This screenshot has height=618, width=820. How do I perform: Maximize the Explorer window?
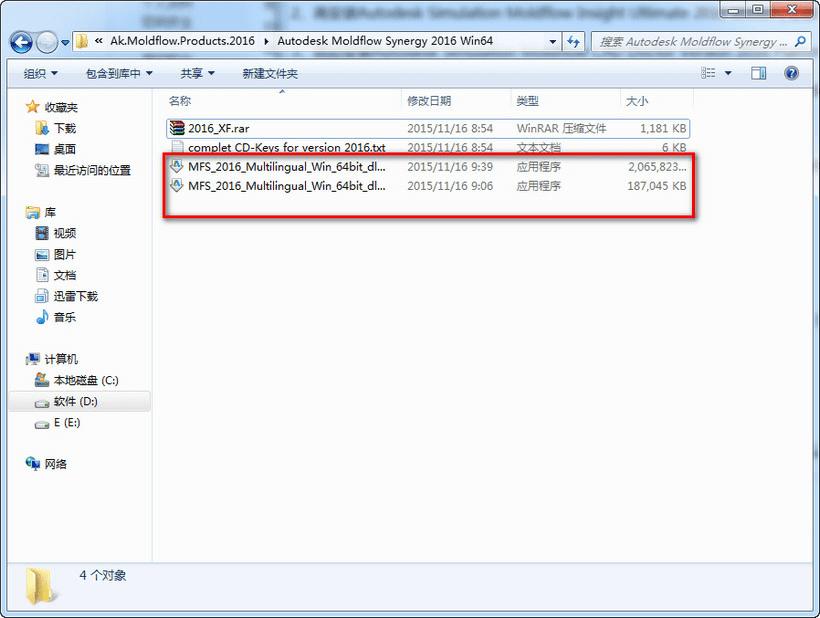click(x=758, y=9)
